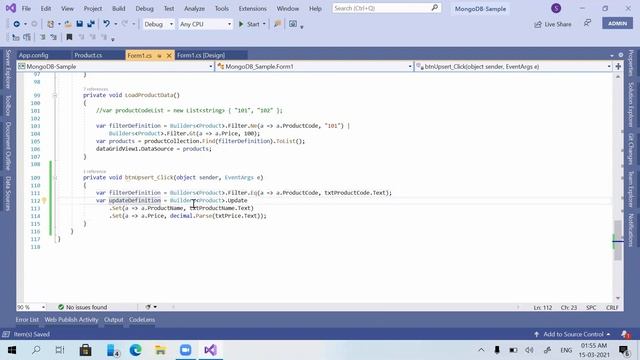
Task: Open account profile avatar S
Action: [x=556, y=8]
